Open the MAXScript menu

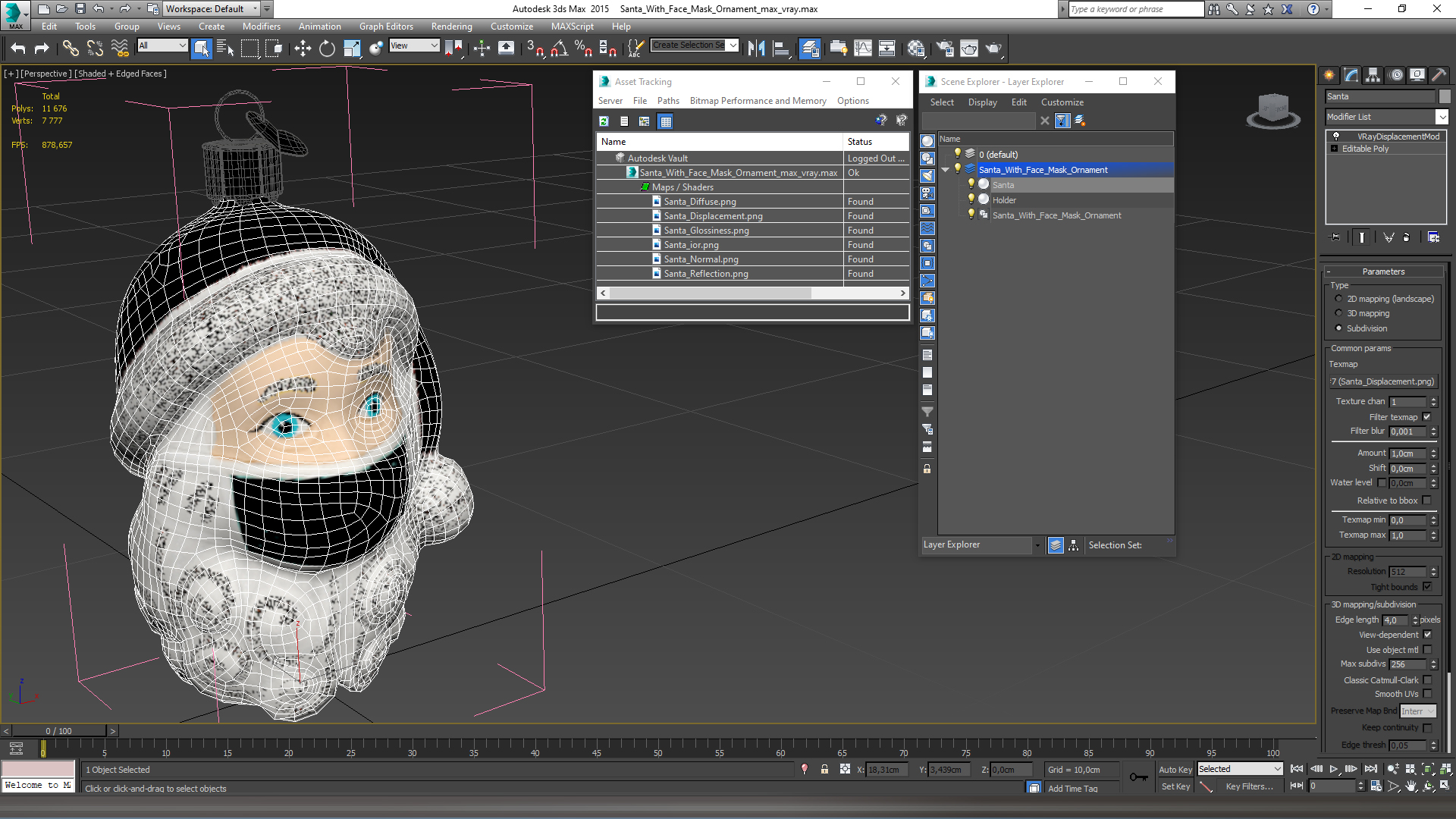(x=572, y=27)
